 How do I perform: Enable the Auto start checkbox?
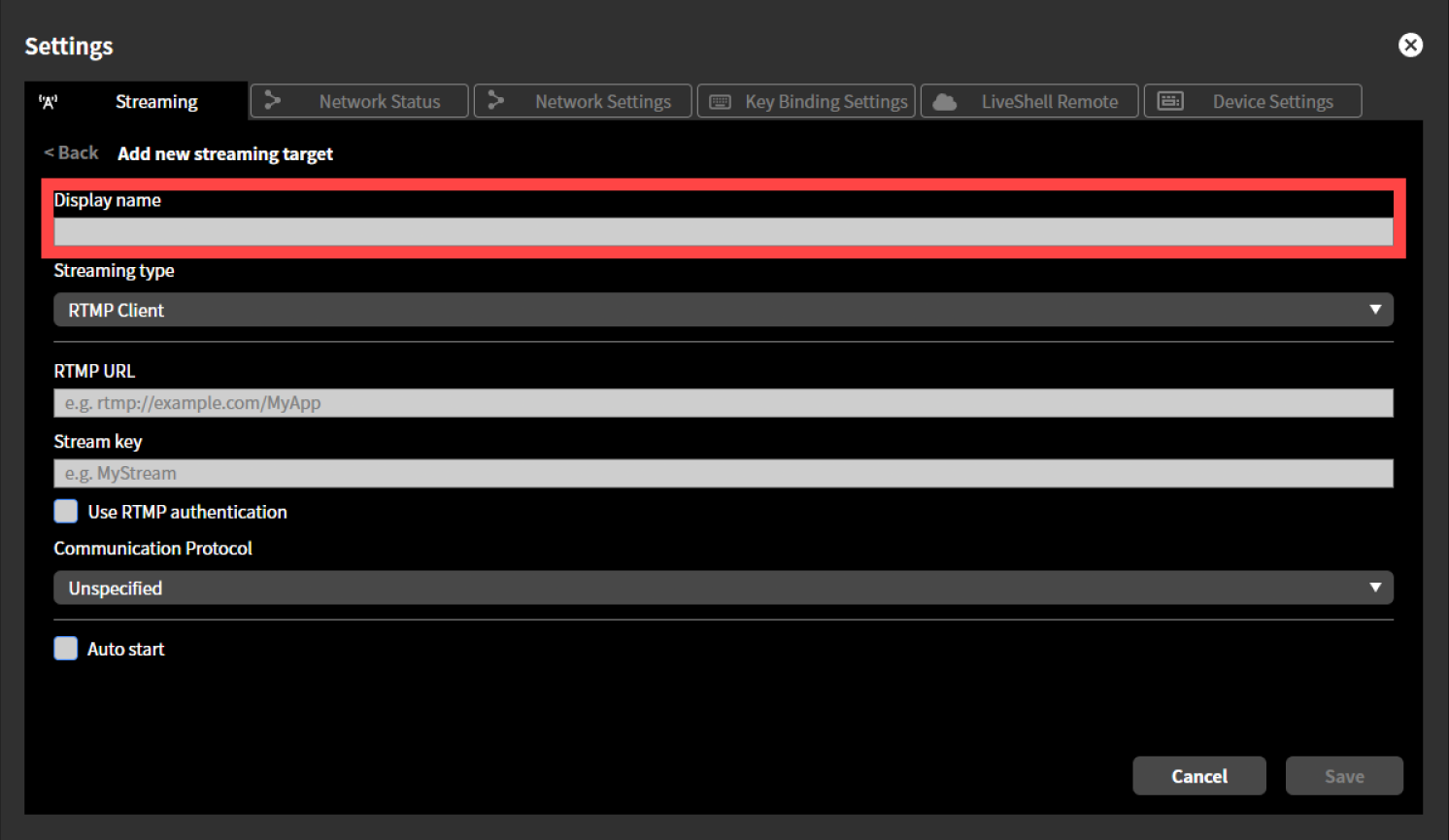click(65, 648)
